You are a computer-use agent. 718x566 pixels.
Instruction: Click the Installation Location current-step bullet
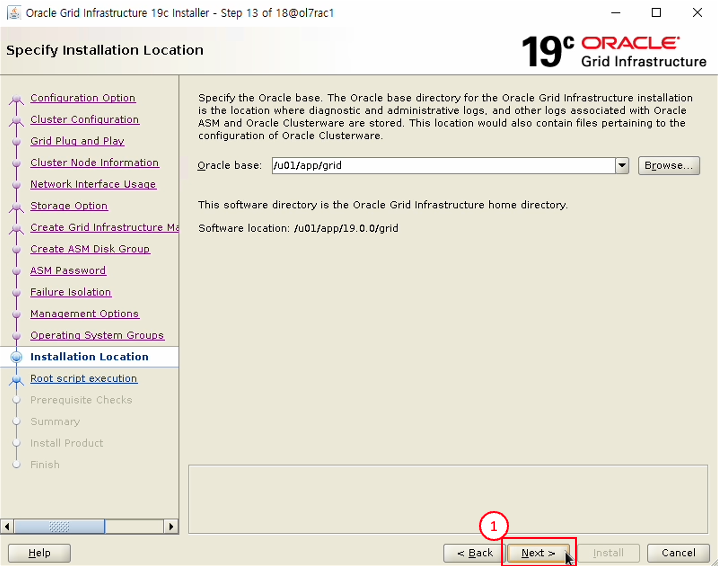16,357
